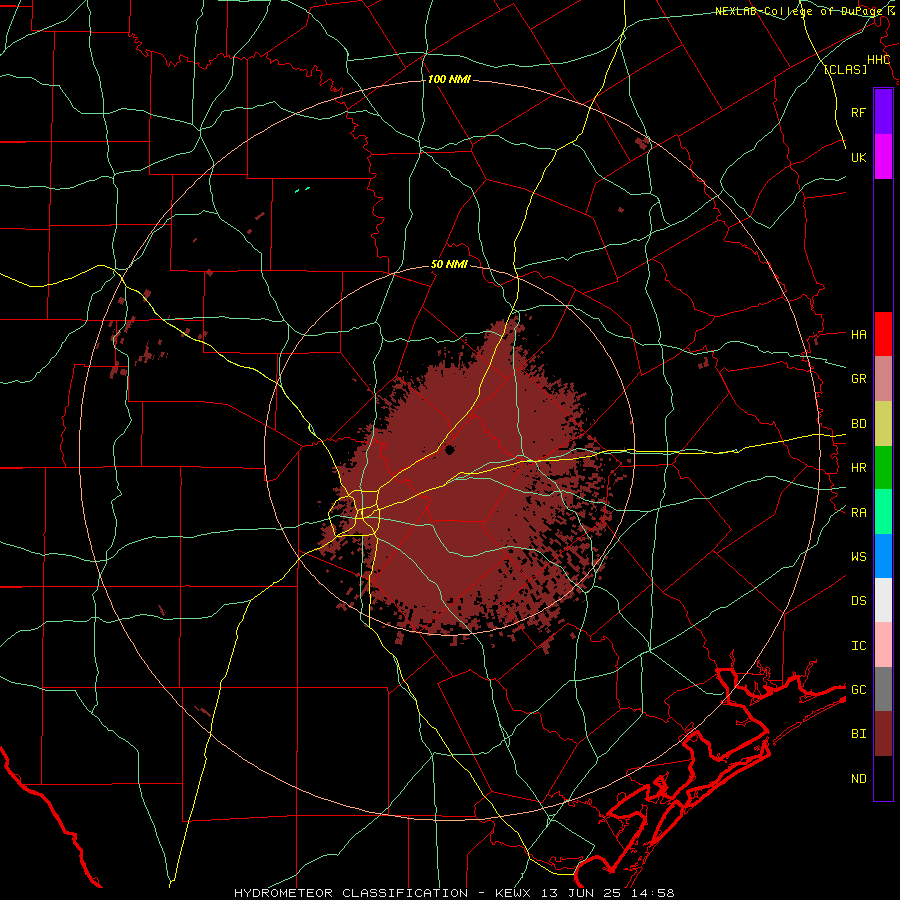Screen dimensions: 900x900
Task: Click the RF purple legend swatch
Action: click(883, 112)
